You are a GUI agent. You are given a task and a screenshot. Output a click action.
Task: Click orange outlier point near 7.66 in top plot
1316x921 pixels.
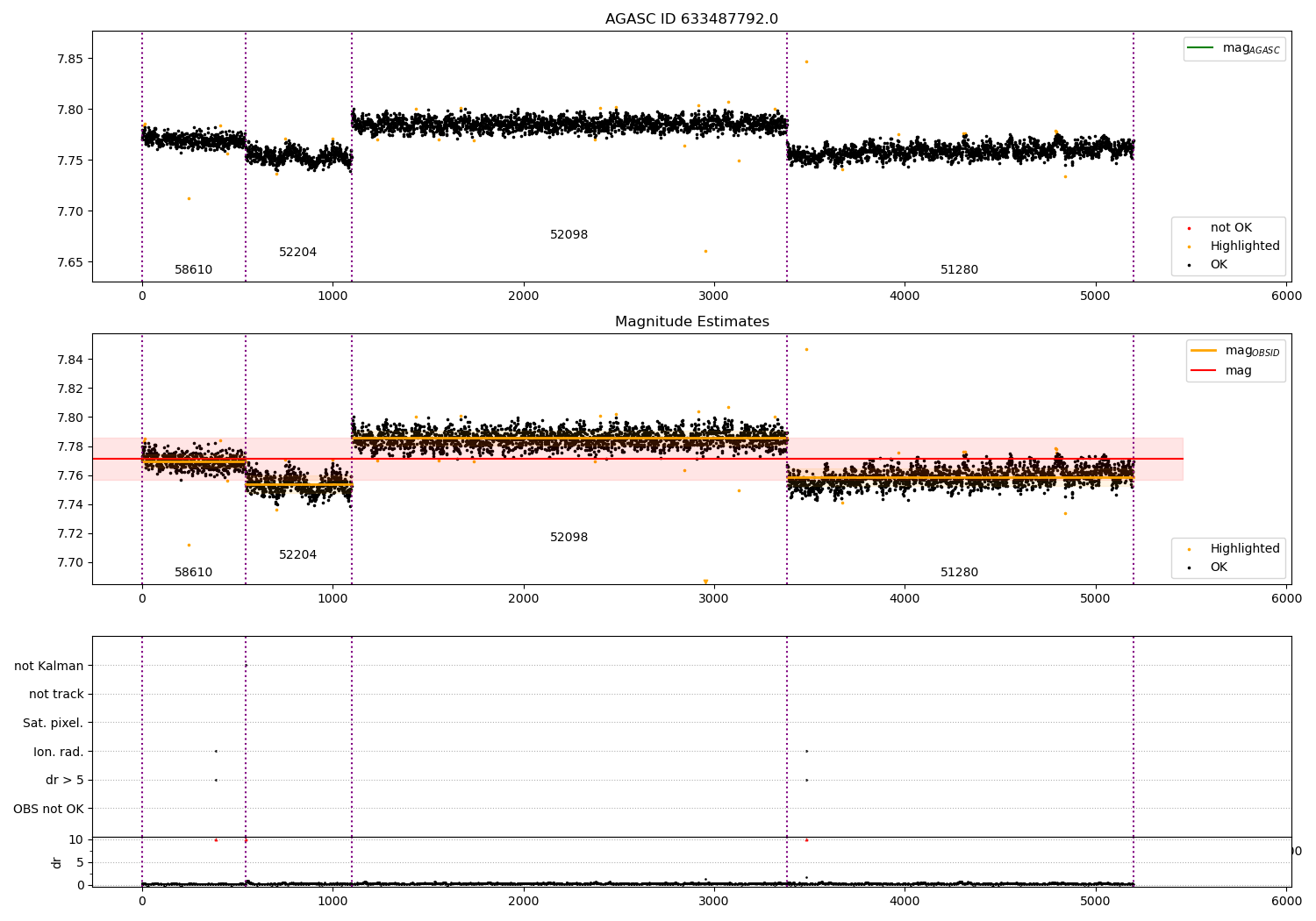(705, 251)
